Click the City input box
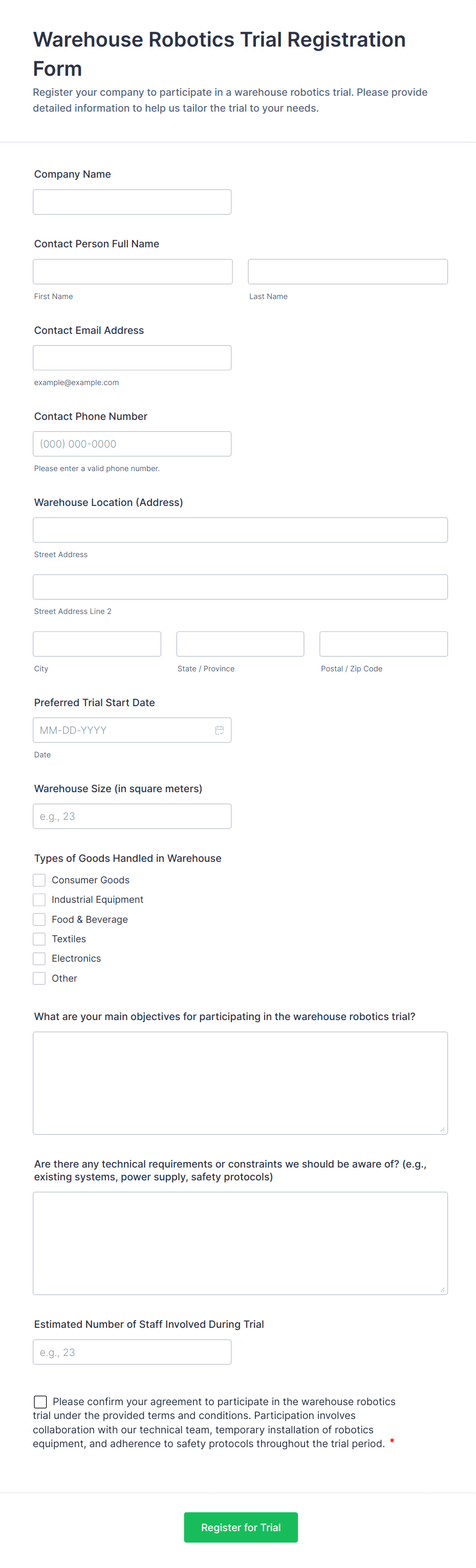The width and height of the screenshot is (476, 1568). (x=96, y=643)
